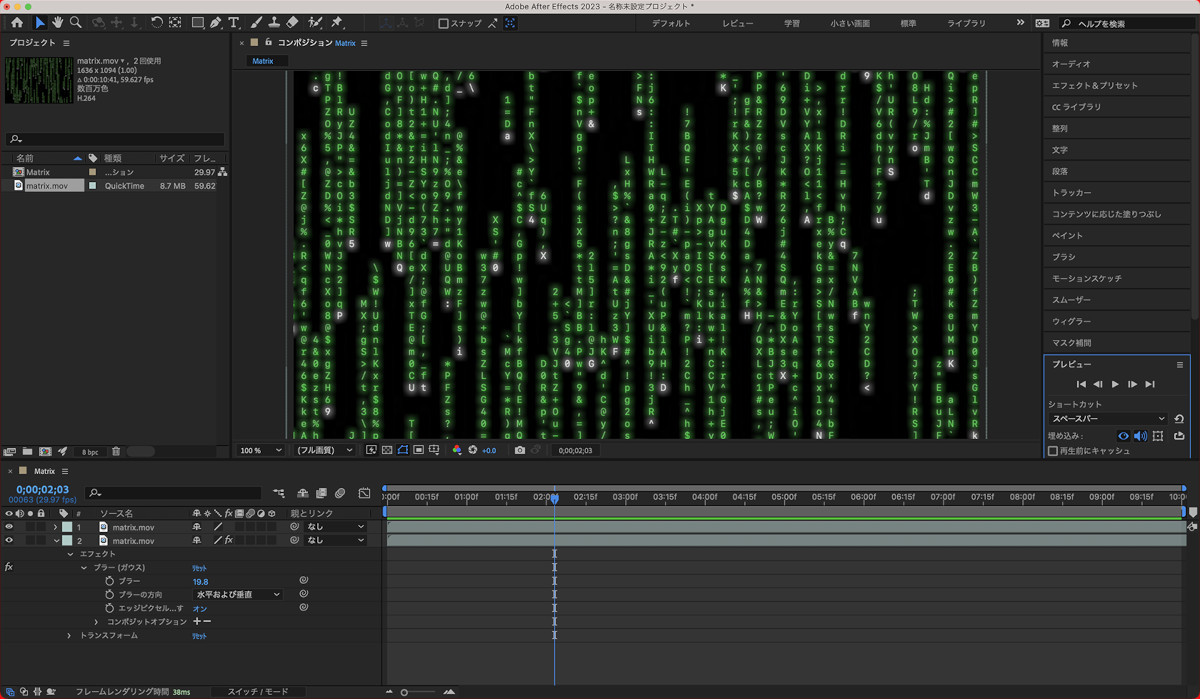
Task: Select the Clone Stamp tool
Action: (x=274, y=22)
